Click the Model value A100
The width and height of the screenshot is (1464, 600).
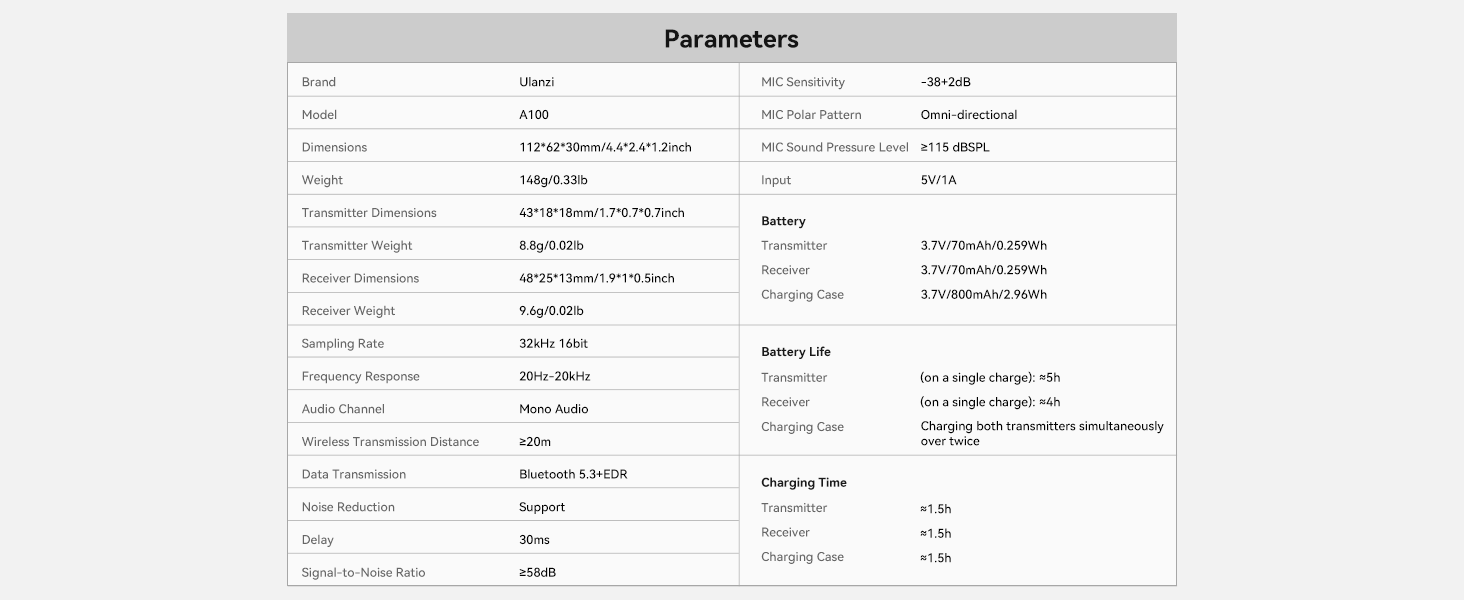(x=534, y=115)
